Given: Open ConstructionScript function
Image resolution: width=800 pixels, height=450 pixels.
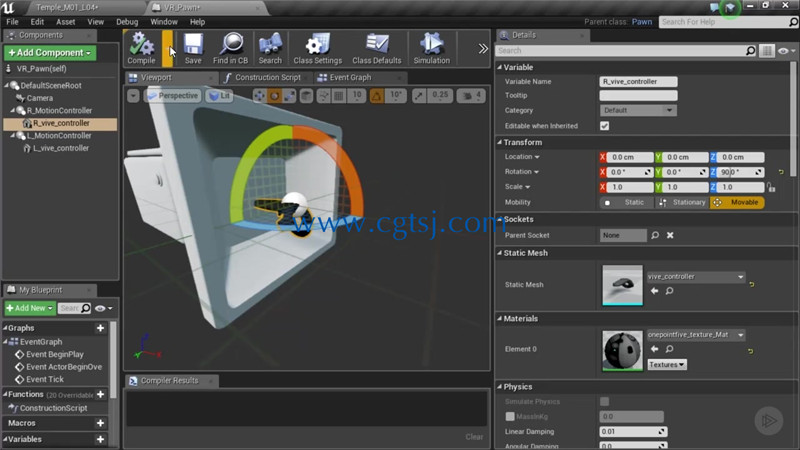Looking at the screenshot, I should (53, 408).
